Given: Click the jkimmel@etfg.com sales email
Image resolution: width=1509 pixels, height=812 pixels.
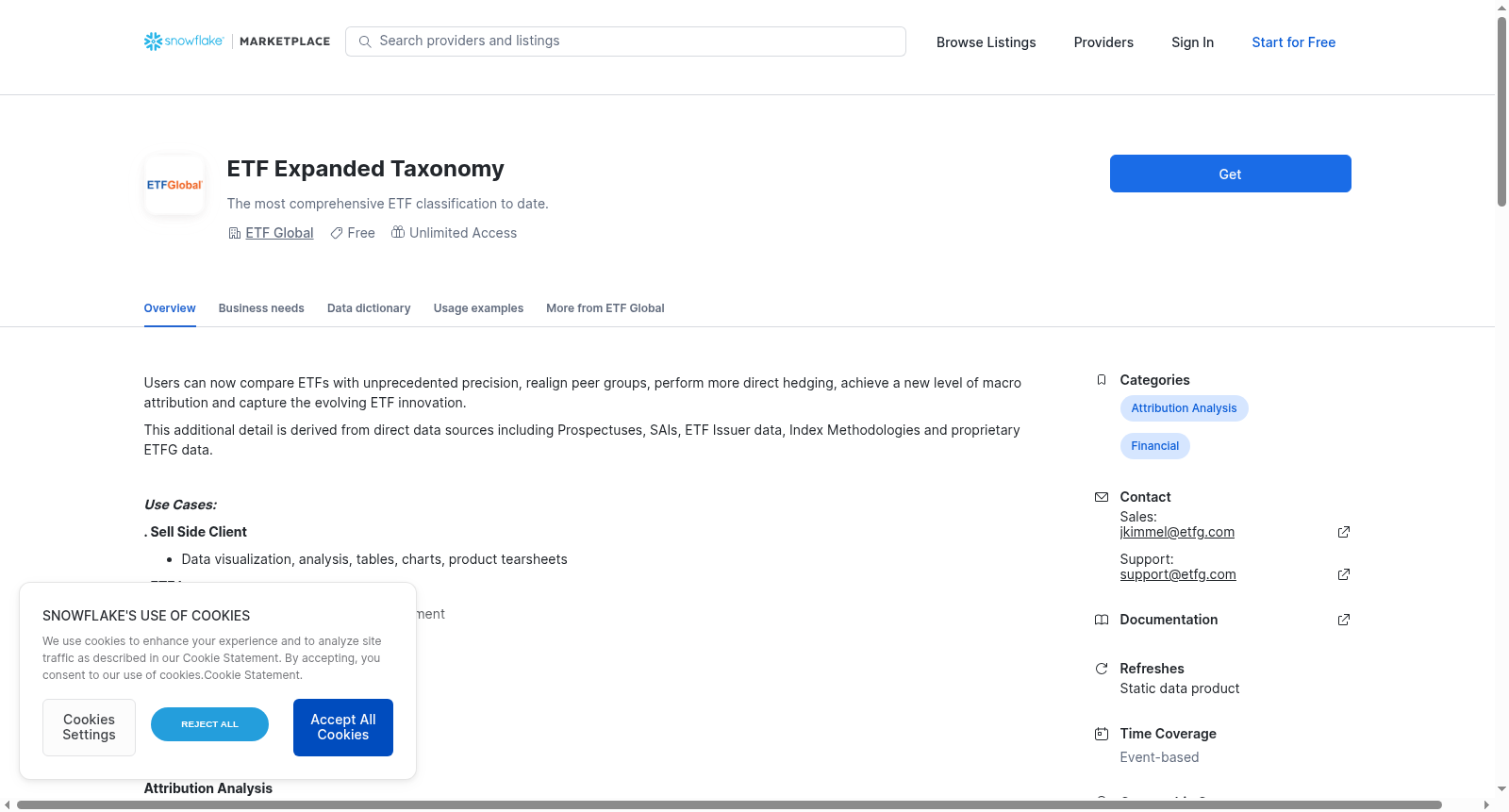Looking at the screenshot, I should pyautogui.click(x=1177, y=532).
